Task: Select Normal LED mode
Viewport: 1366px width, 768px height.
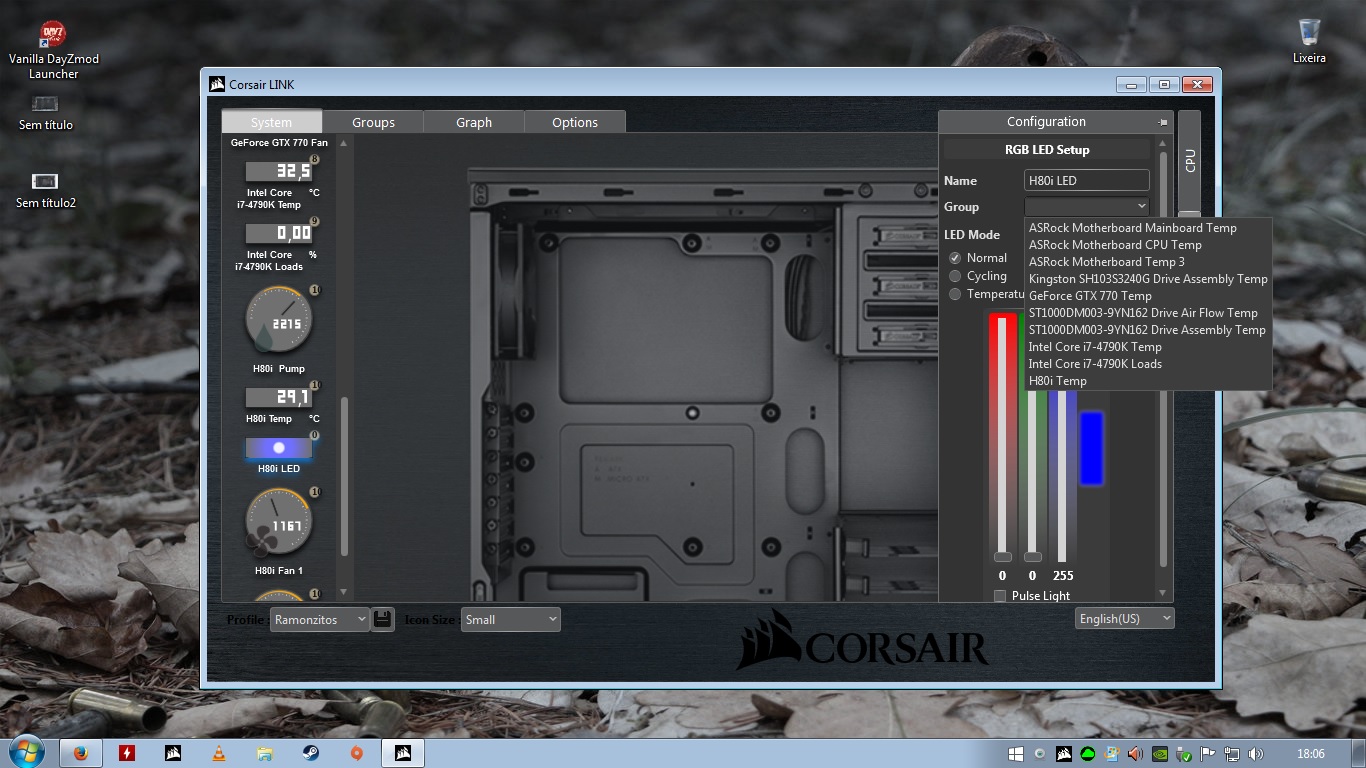Action: (955, 258)
